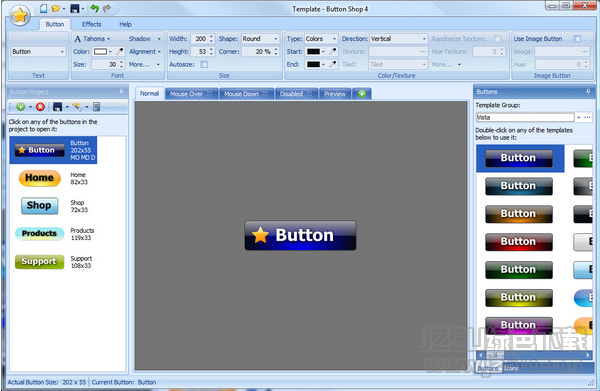
Task: Click the End color swatch
Action: pos(313,64)
